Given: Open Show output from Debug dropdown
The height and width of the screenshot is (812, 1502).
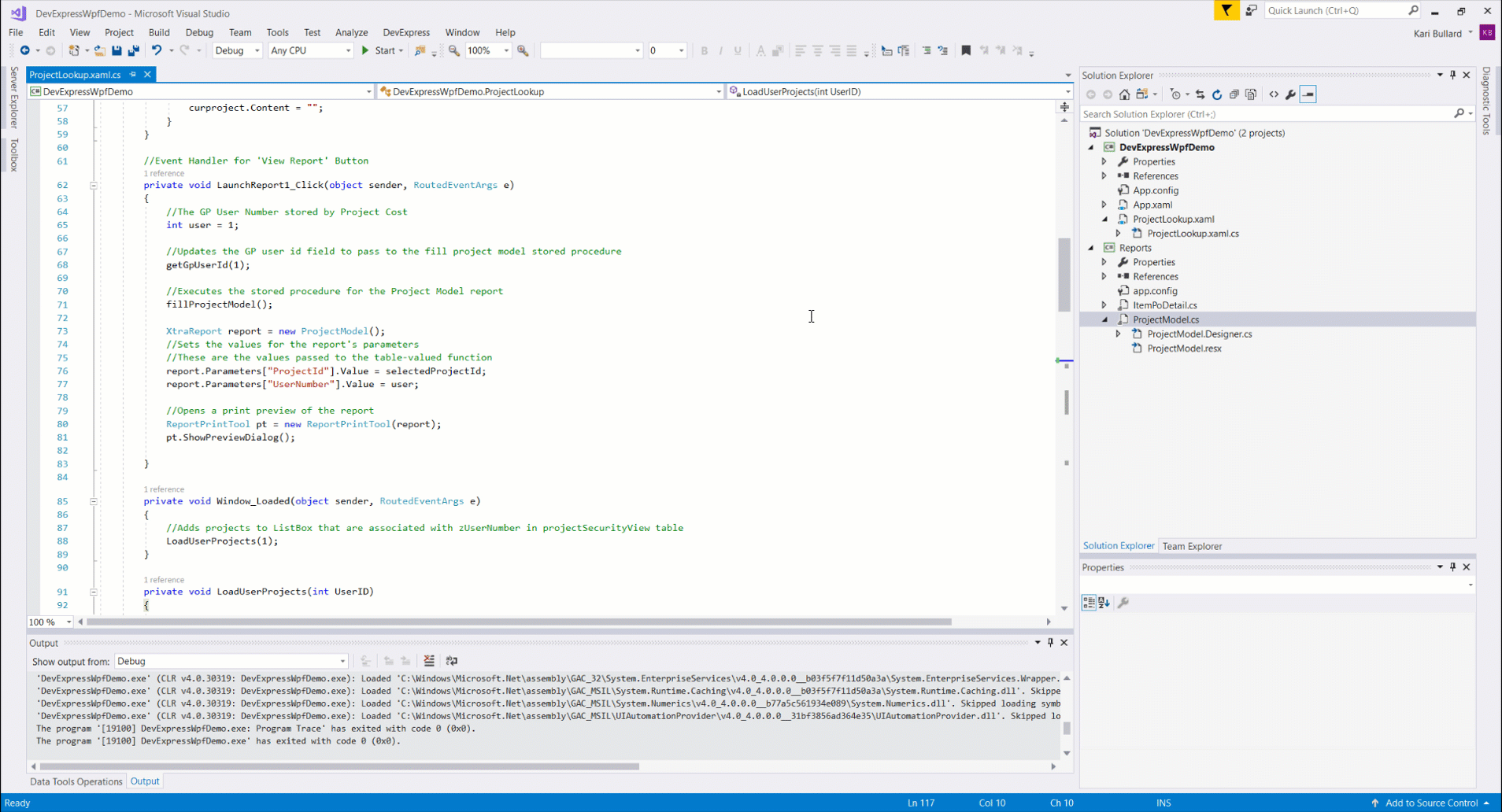Looking at the screenshot, I should pos(231,661).
